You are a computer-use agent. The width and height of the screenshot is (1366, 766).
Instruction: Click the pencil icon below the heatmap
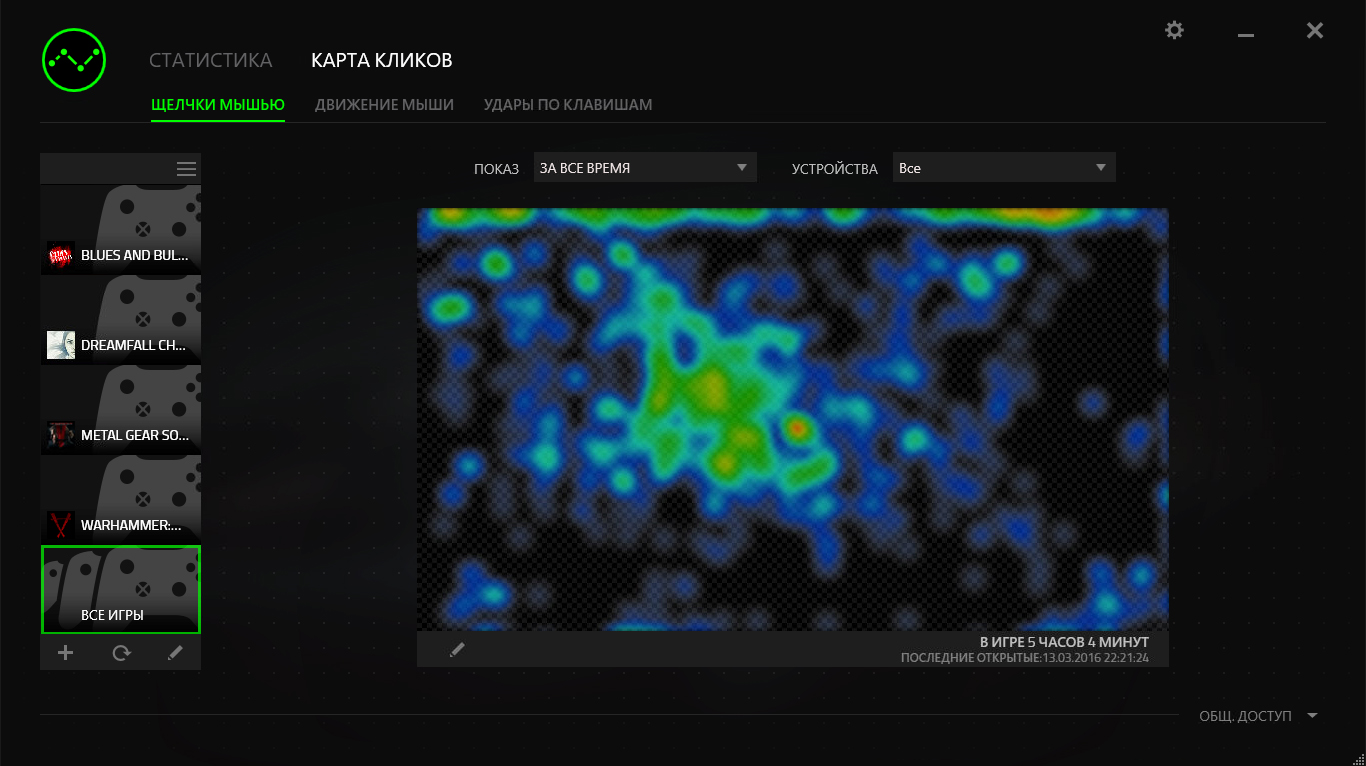coord(457,650)
